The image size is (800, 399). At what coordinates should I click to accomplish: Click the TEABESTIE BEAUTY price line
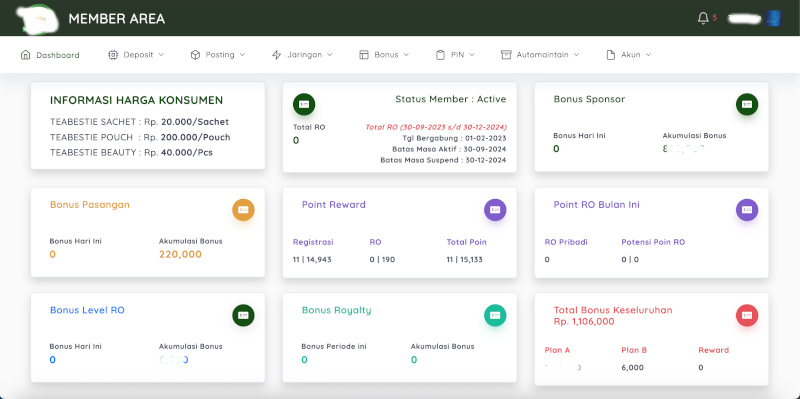click(132, 153)
